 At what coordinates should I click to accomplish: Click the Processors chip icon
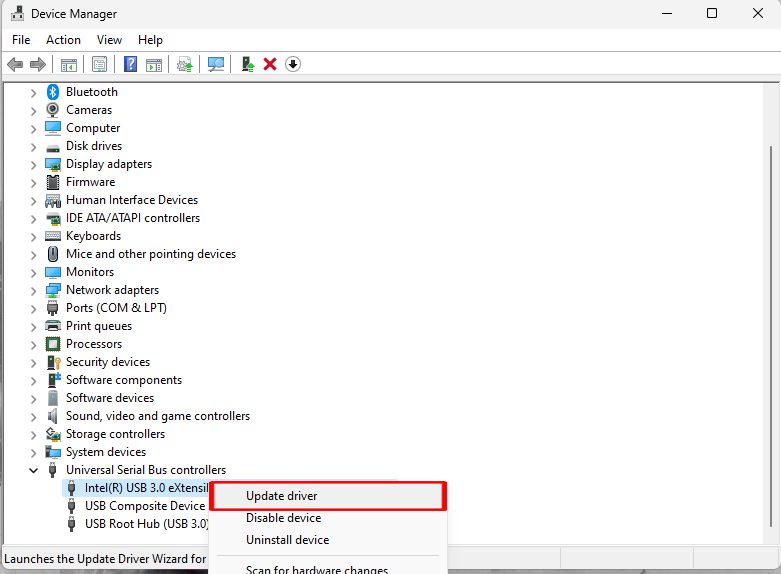[53, 344]
